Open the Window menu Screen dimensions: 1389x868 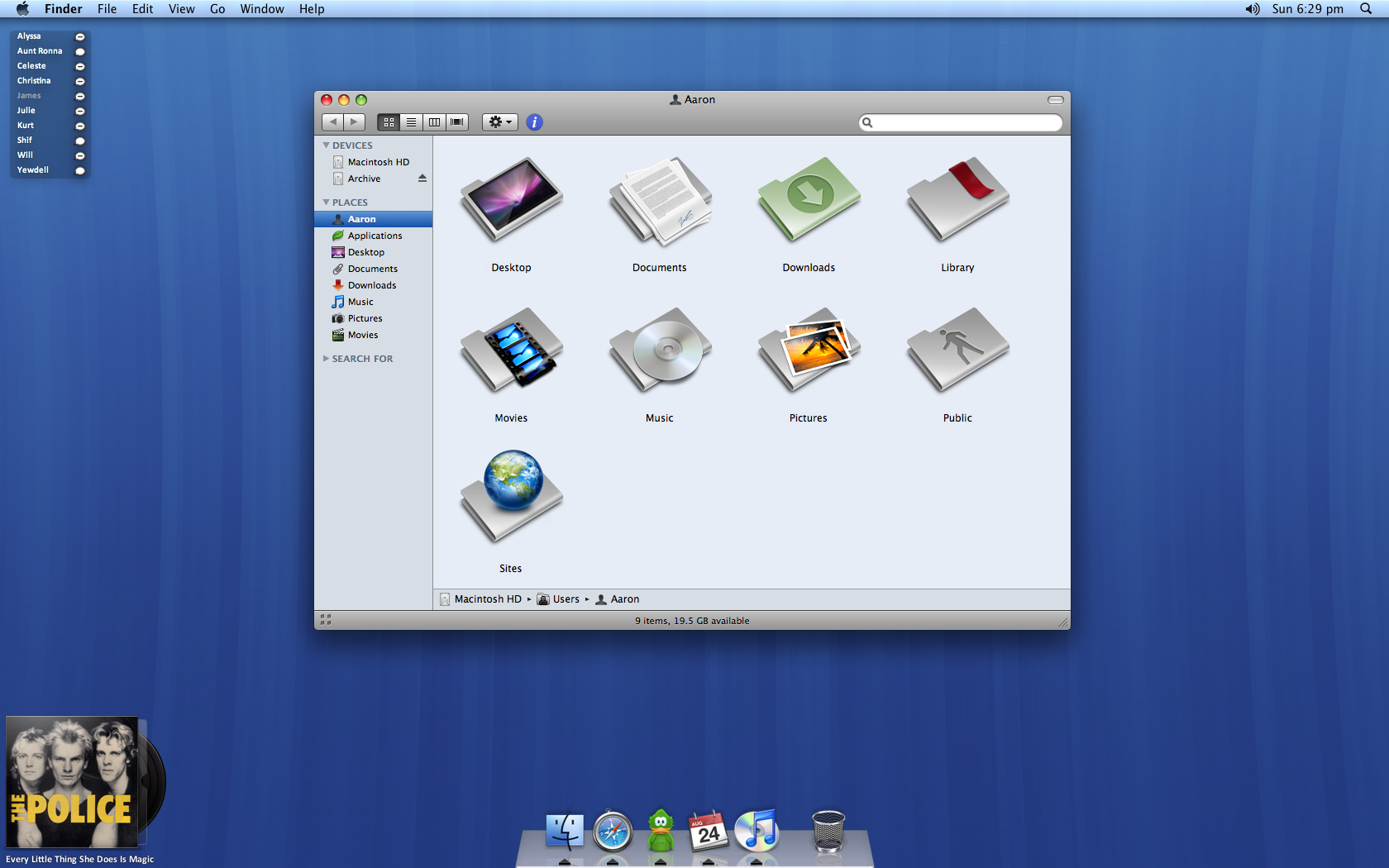pyautogui.click(x=262, y=9)
